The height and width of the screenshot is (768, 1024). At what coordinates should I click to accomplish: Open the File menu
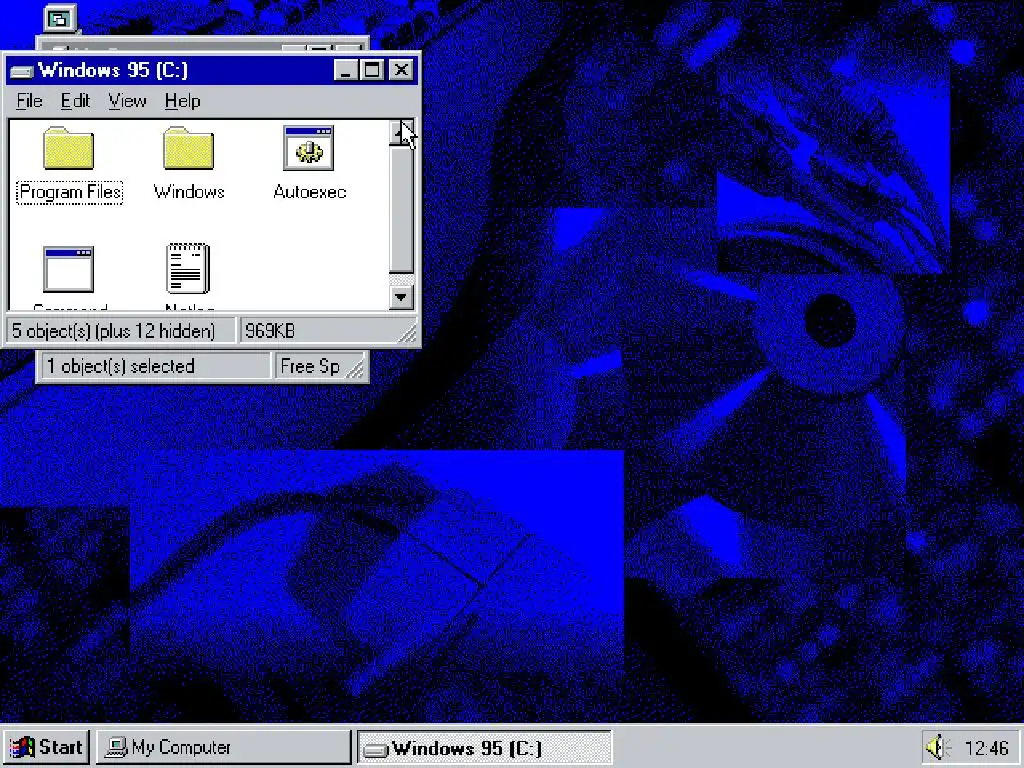pyautogui.click(x=29, y=101)
